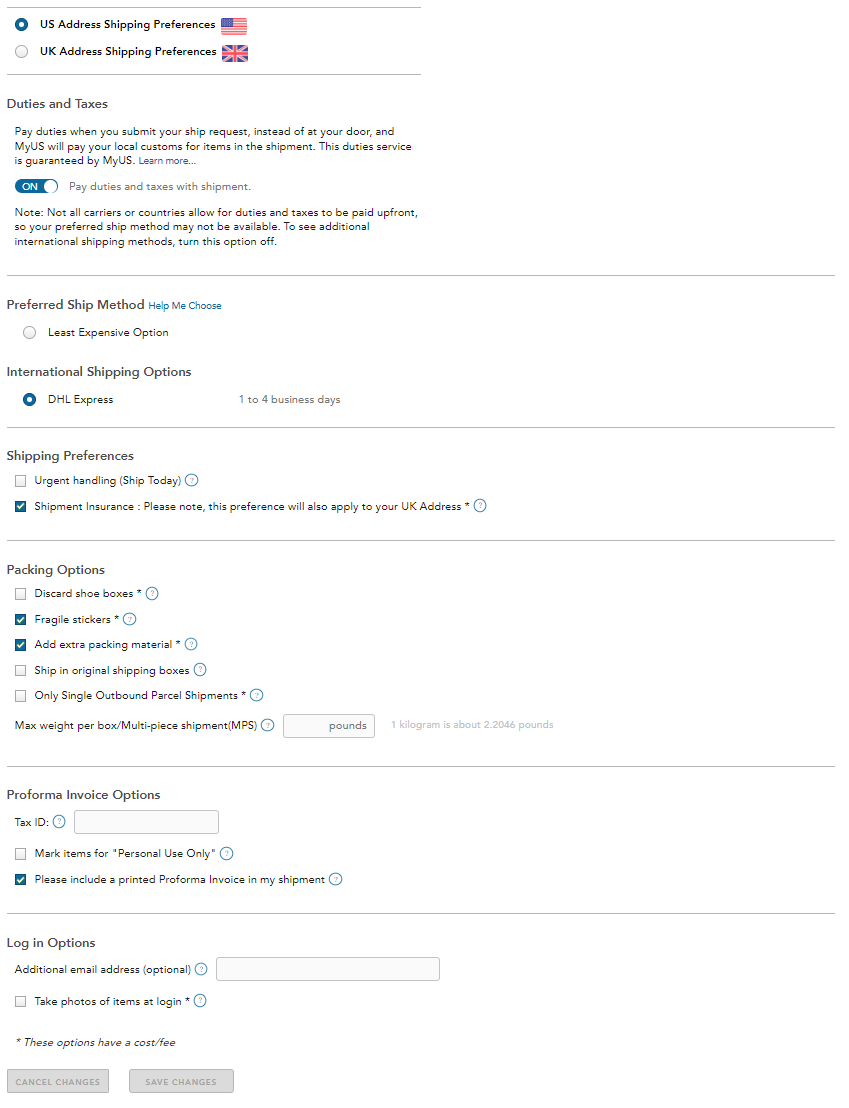849x1108 pixels.
Task: Enable Urgent handling Ship Today
Action: [20, 480]
